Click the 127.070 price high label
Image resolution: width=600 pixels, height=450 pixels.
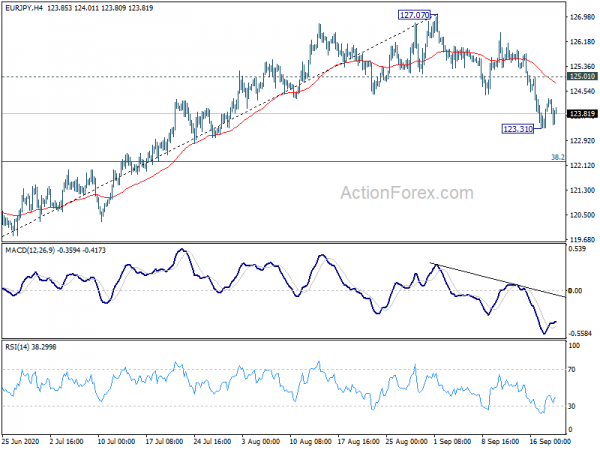[414, 15]
